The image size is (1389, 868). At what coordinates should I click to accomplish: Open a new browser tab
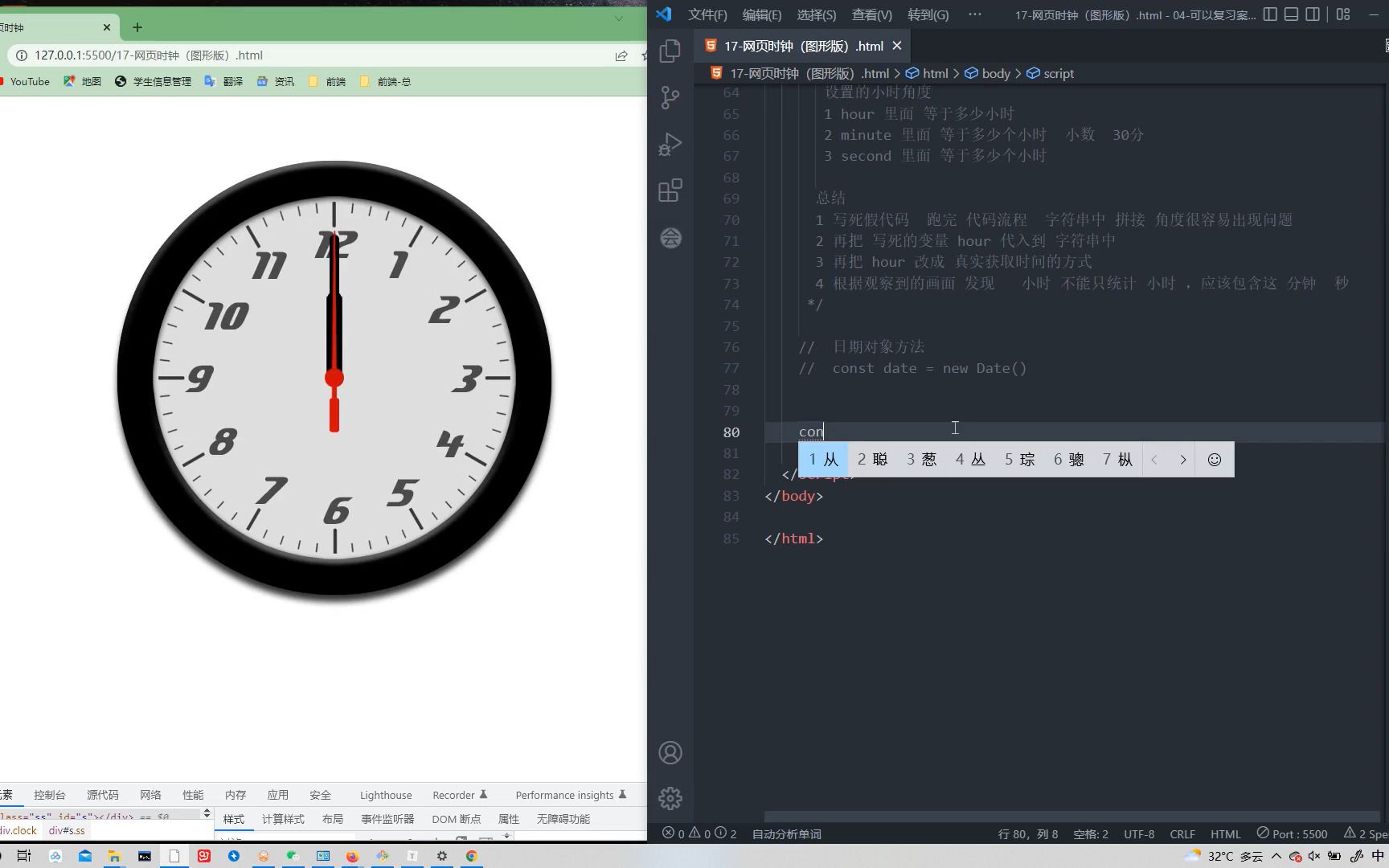coord(137,27)
